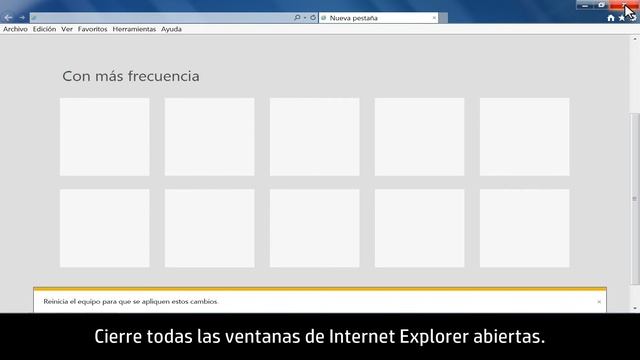Open the last frequent site tile, bottom row

click(524, 228)
